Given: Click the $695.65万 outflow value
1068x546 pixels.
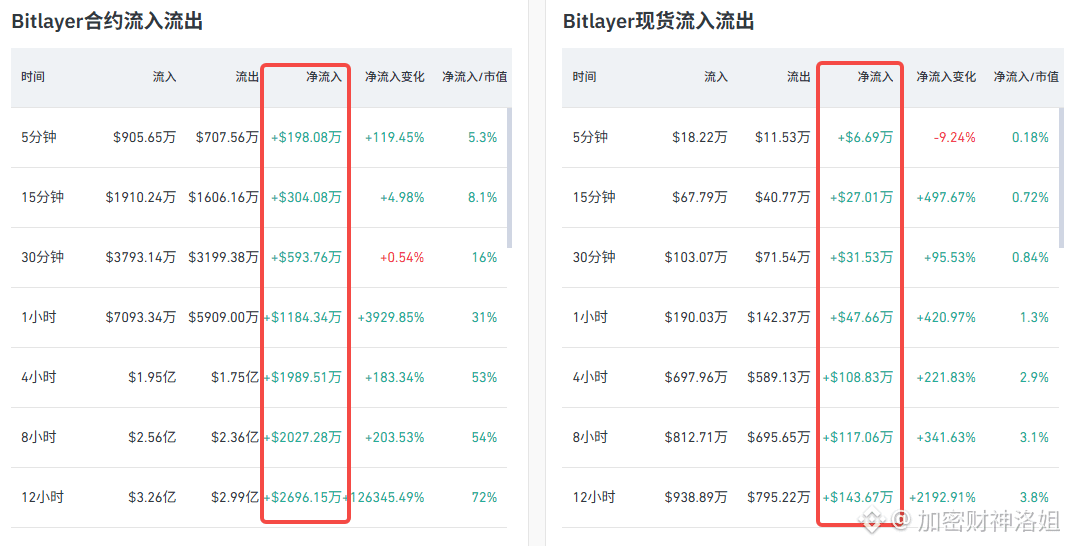Looking at the screenshot, I should 779,437.
